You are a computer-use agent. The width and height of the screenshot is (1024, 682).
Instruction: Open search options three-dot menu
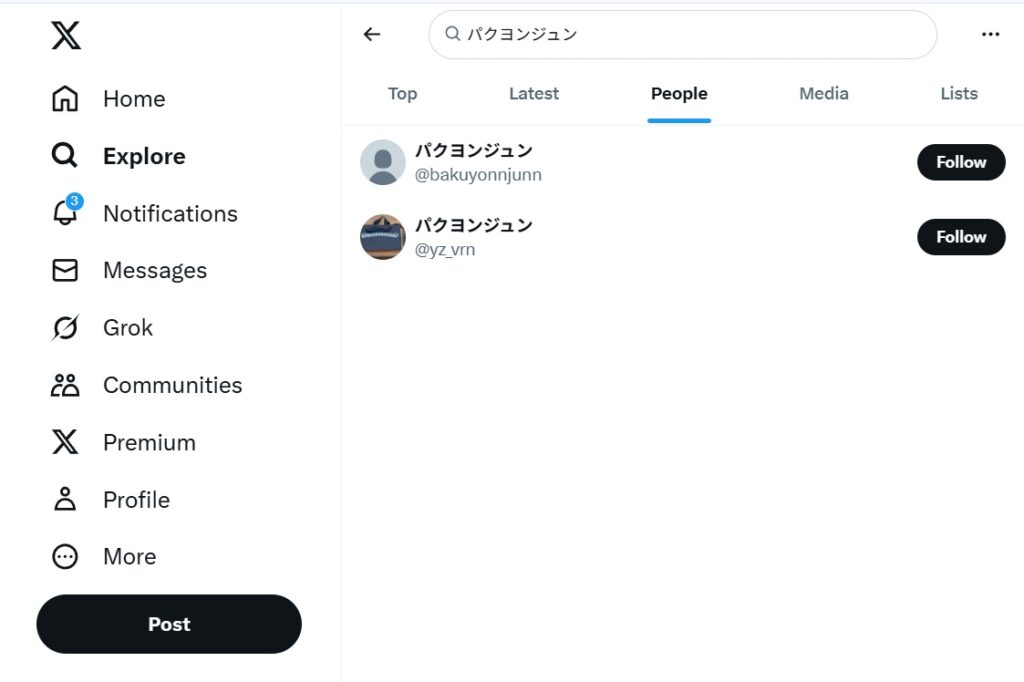pos(990,34)
